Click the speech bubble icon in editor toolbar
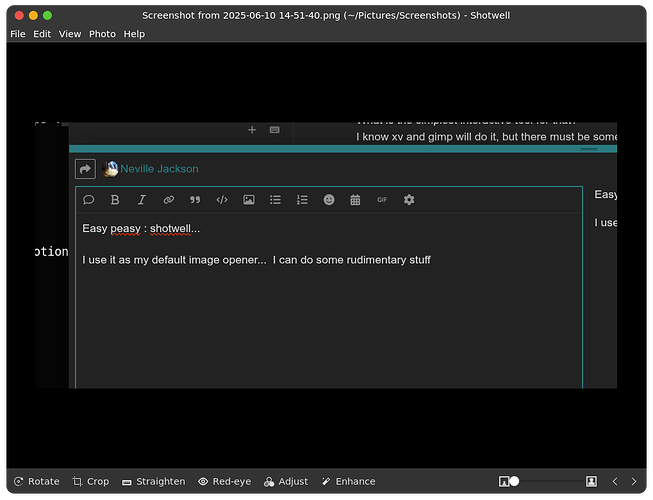 [89, 200]
